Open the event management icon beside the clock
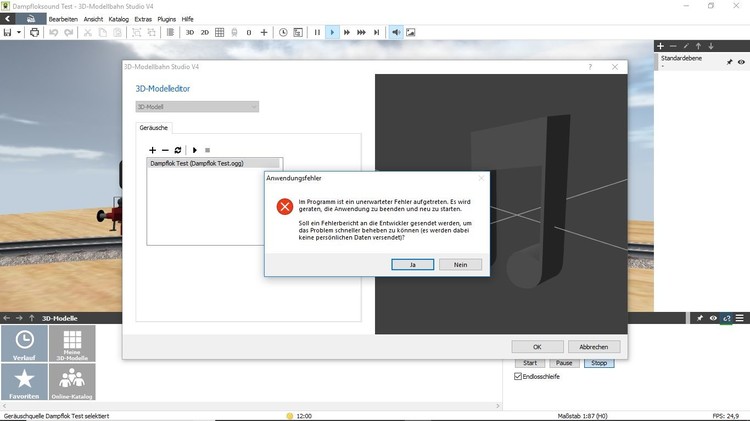This screenshot has height=421, width=750. click(x=298, y=33)
